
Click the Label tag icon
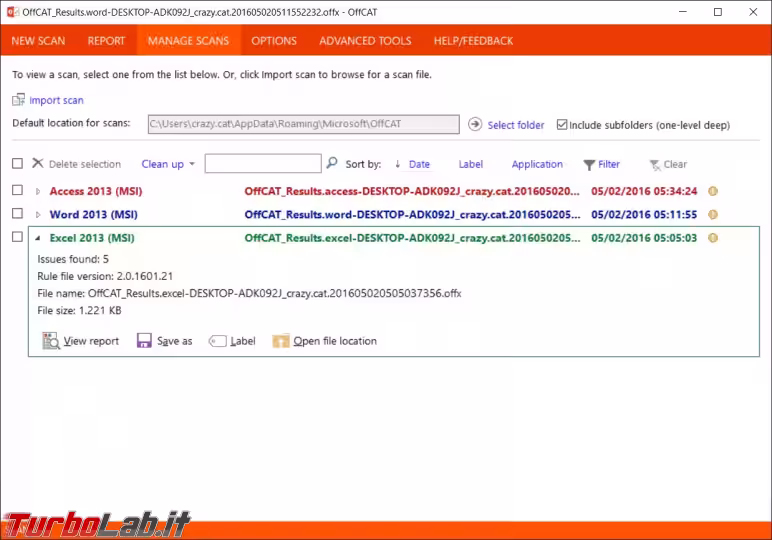click(217, 341)
